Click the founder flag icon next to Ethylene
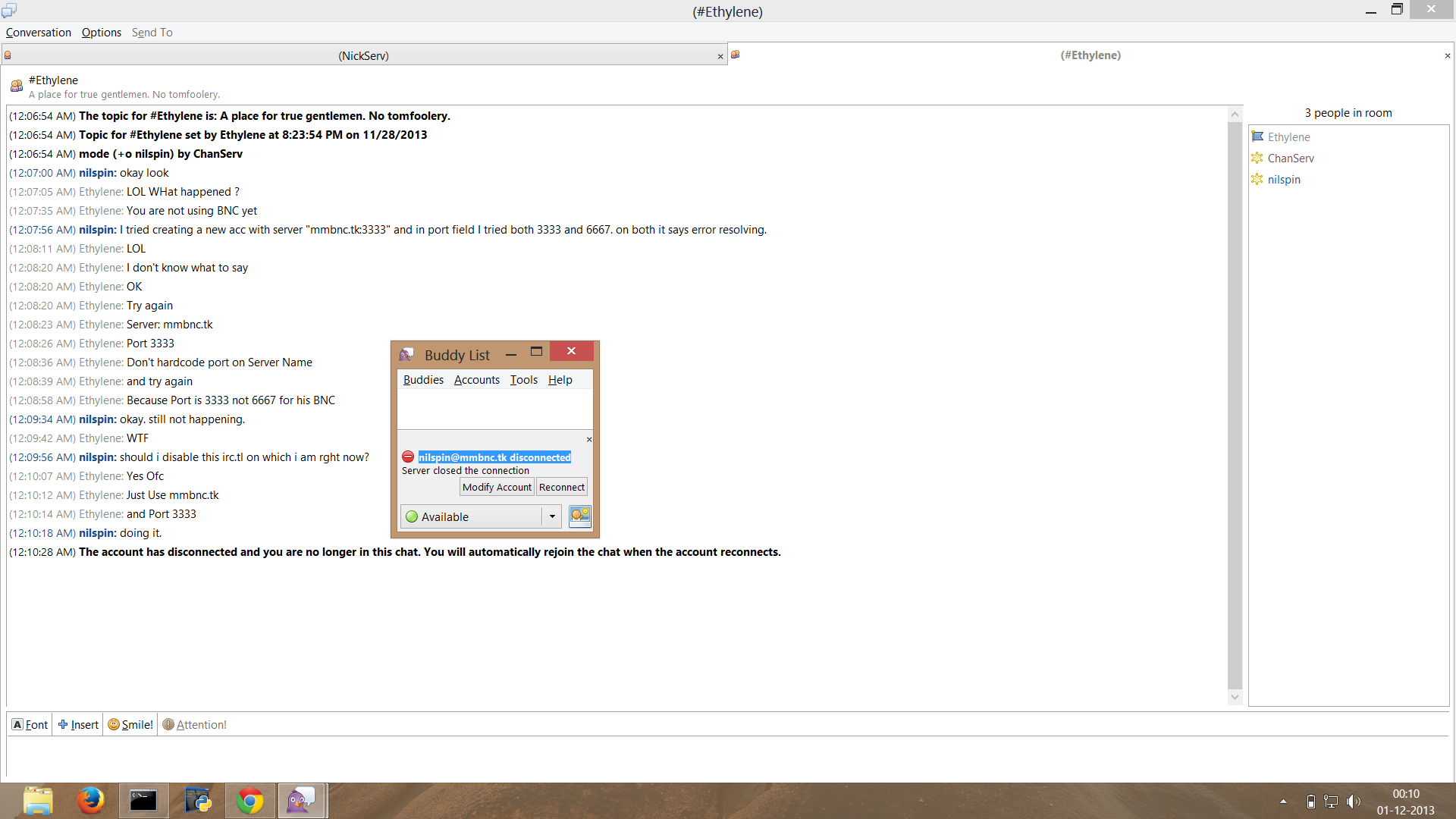The width and height of the screenshot is (1456, 819). pyautogui.click(x=1257, y=136)
